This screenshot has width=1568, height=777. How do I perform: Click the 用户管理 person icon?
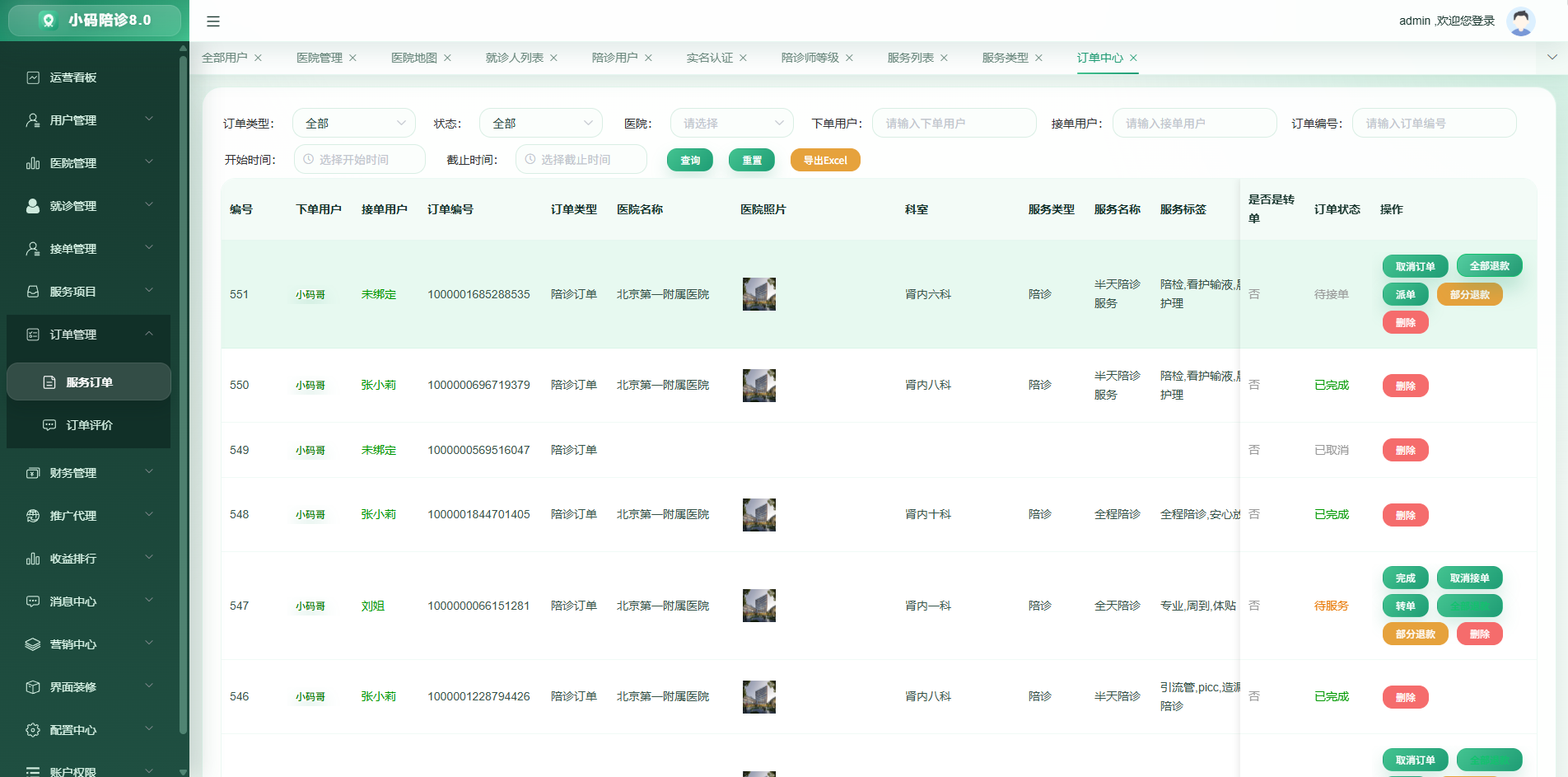(x=33, y=120)
